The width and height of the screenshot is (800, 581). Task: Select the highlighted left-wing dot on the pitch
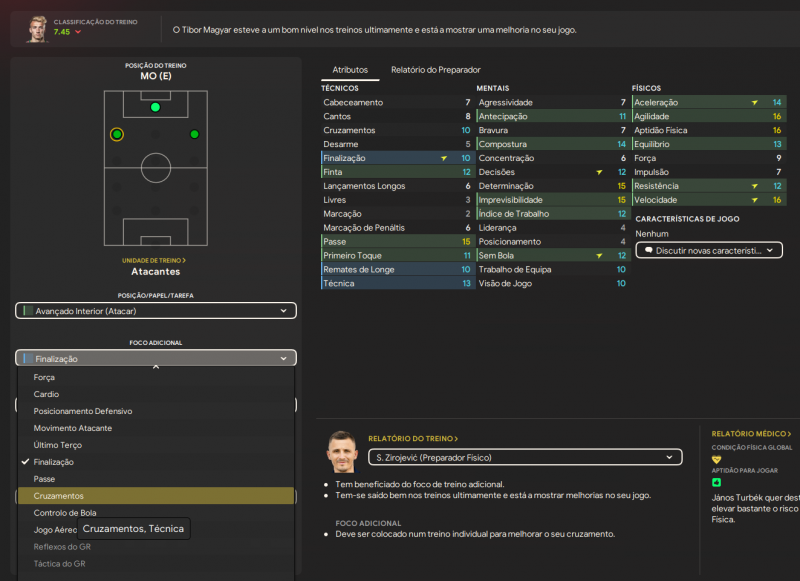tap(117, 134)
